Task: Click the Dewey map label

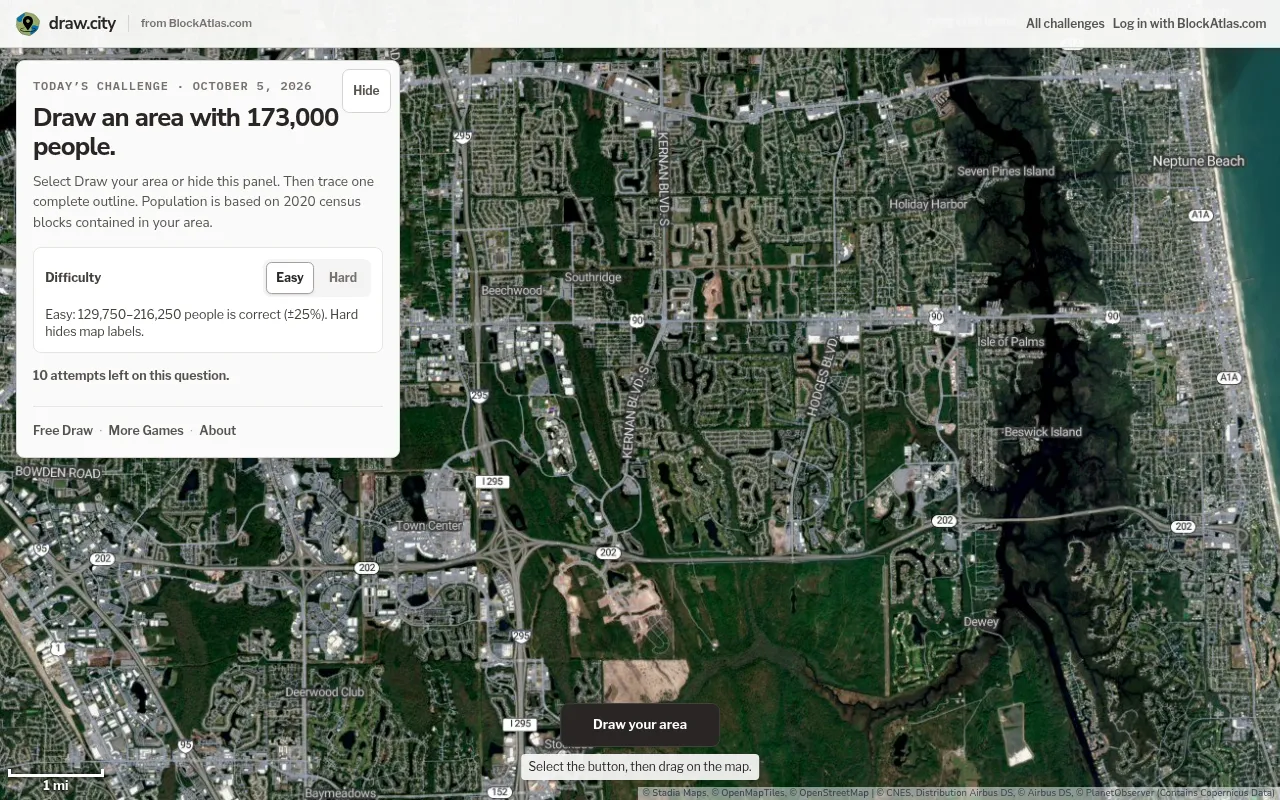Action: [981, 622]
